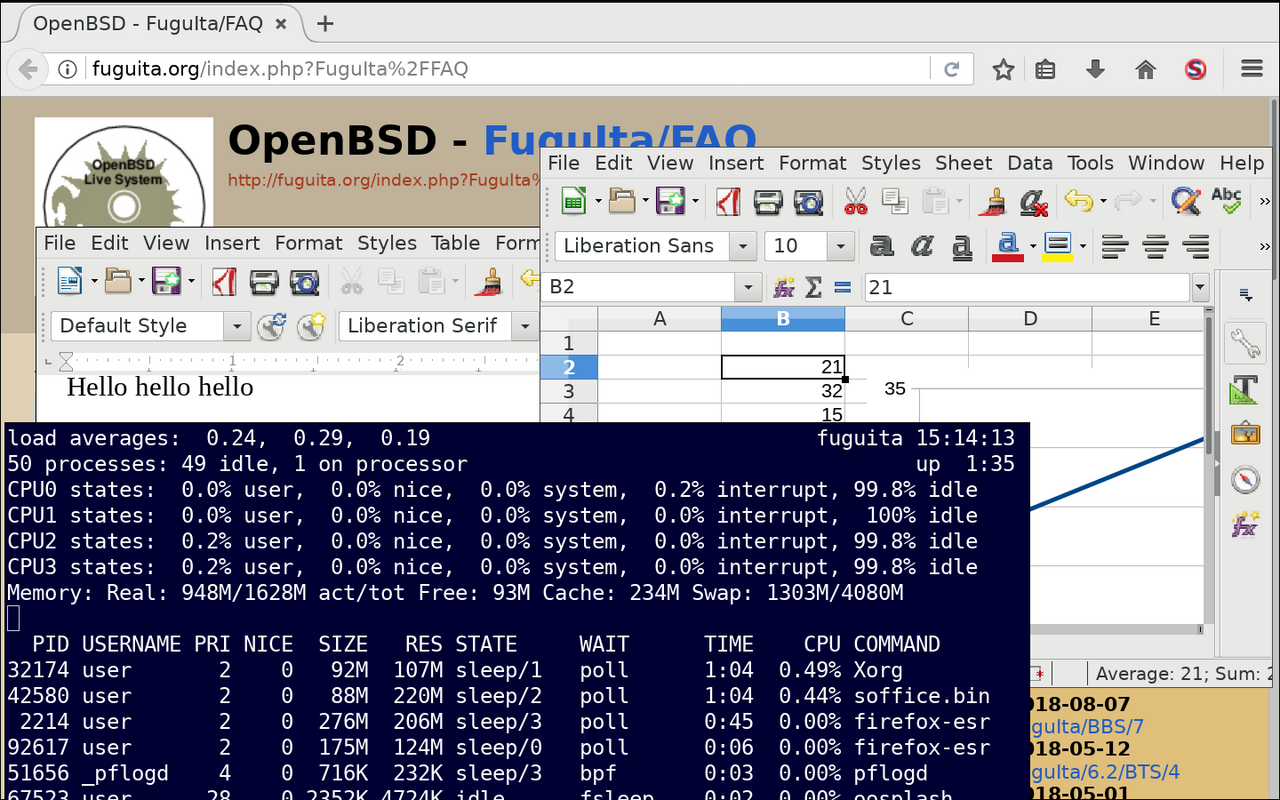Open the Sheet menu in Calc
Image resolution: width=1280 pixels, height=800 pixels.
click(x=963, y=163)
